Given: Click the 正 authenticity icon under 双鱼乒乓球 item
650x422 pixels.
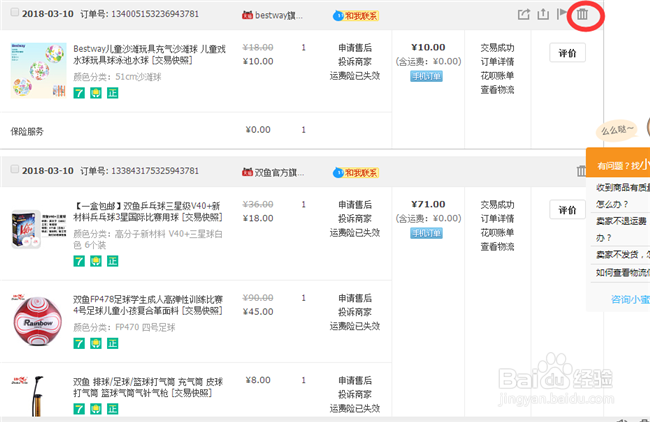Looking at the screenshot, I should click(x=112, y=261).
